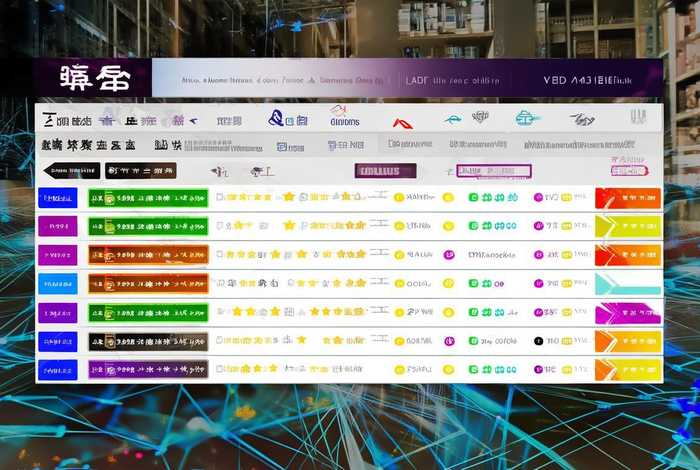Expand the cyan chevron arrow in the fourth row

[627, 284]
